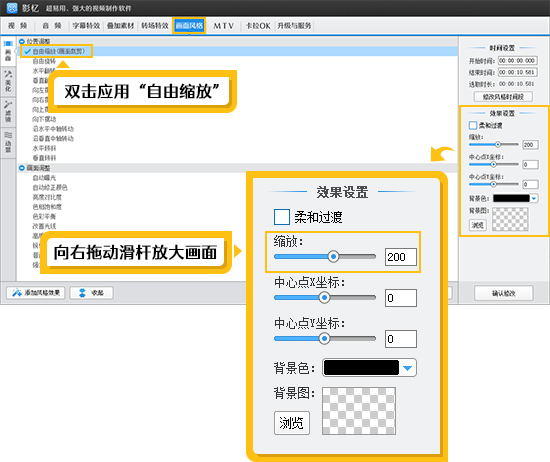Click the 影忆 app logo icon
This screenshot has width=550, height=462.
[x=12, y=8]
